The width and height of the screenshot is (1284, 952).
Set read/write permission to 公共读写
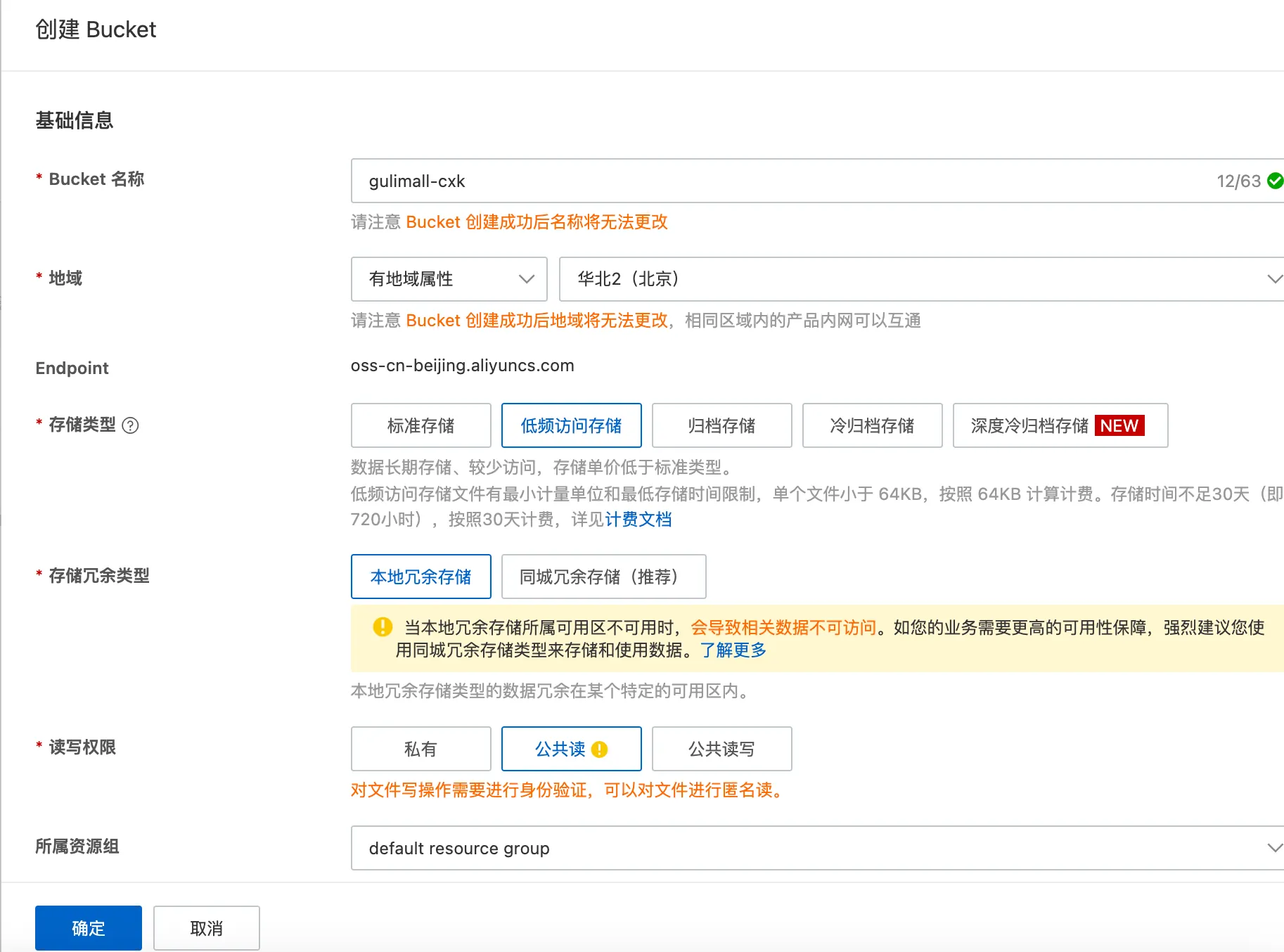(x=722, y=749)
